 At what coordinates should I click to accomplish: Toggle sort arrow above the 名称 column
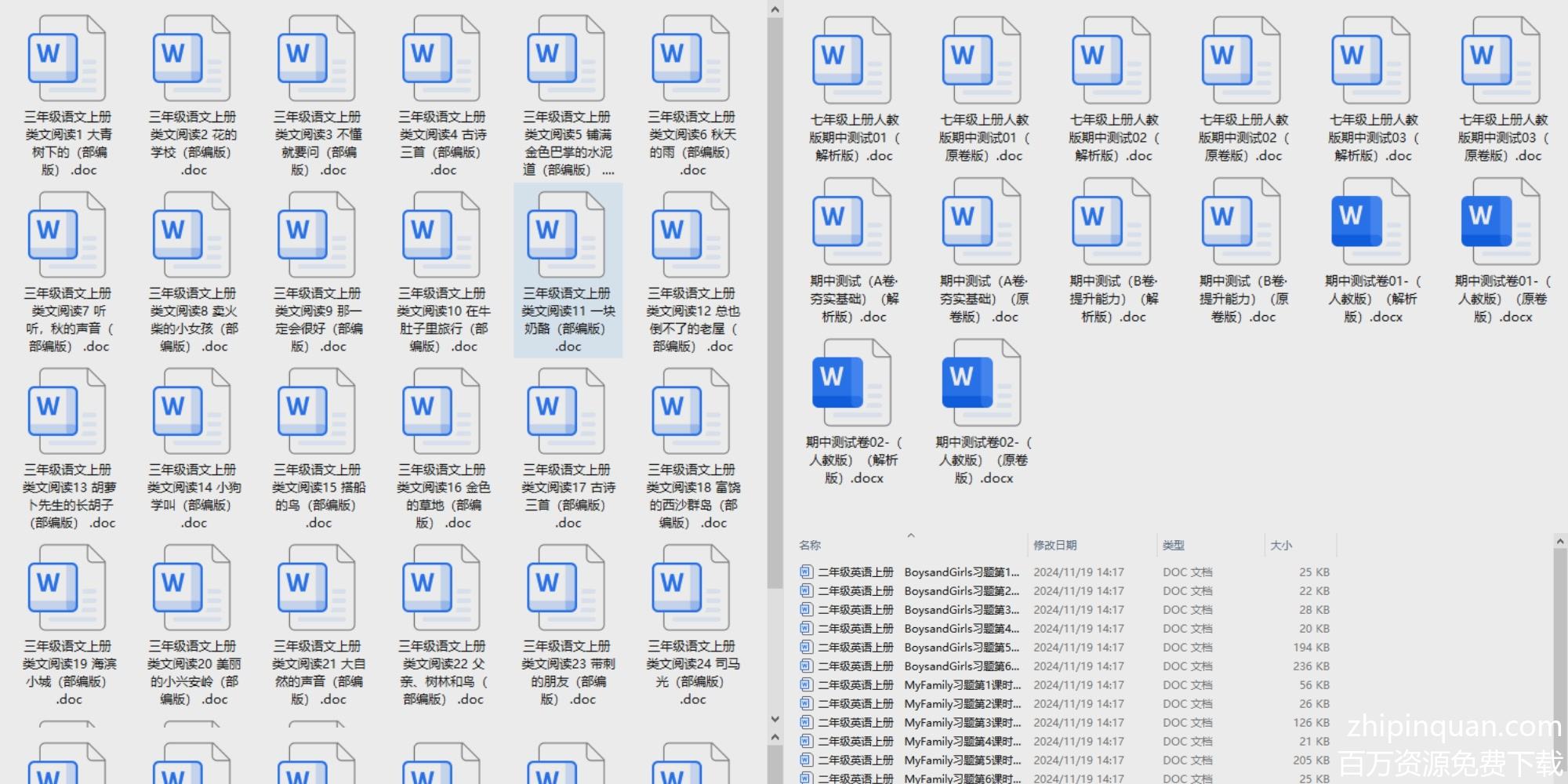coord(910,535)
